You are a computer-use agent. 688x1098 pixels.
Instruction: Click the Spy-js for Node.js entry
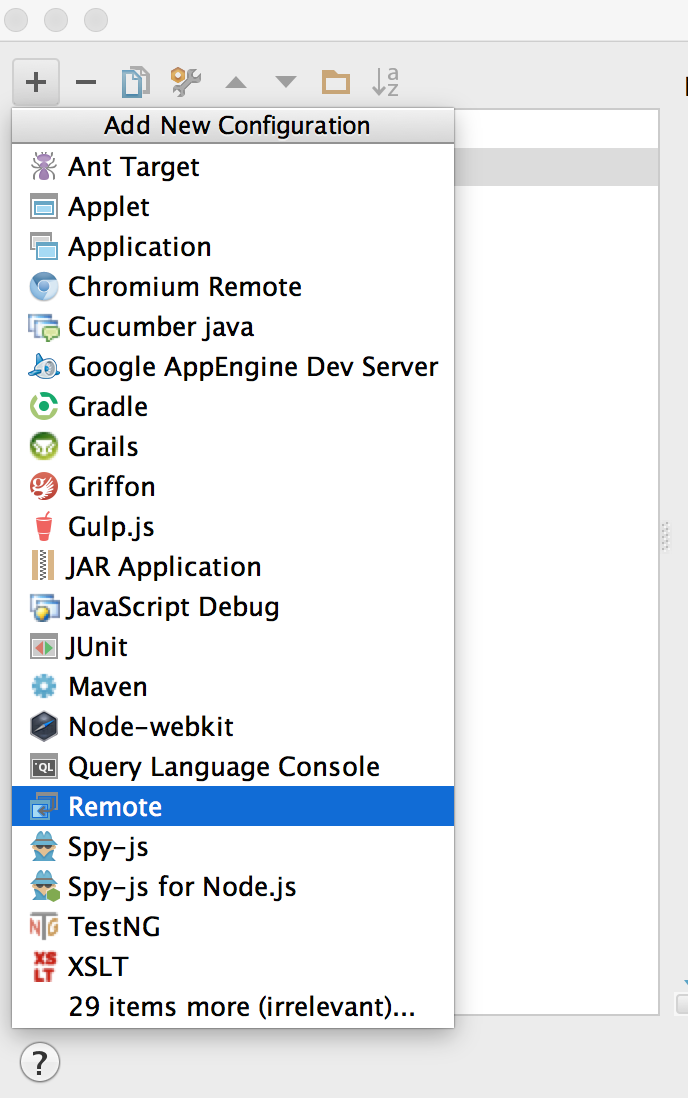tap(182, 887)
